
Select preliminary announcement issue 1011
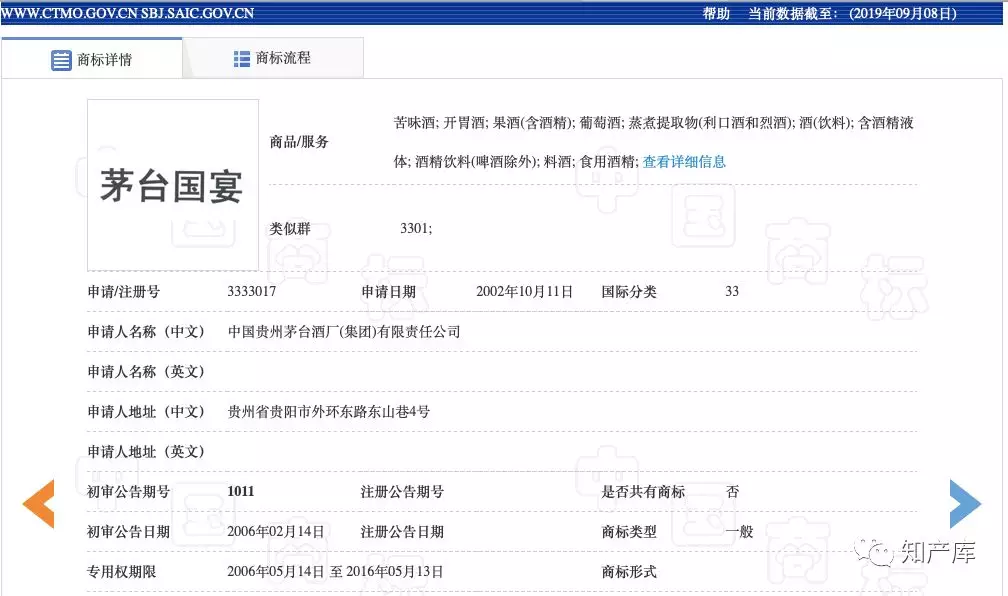[x=240, y=491]
